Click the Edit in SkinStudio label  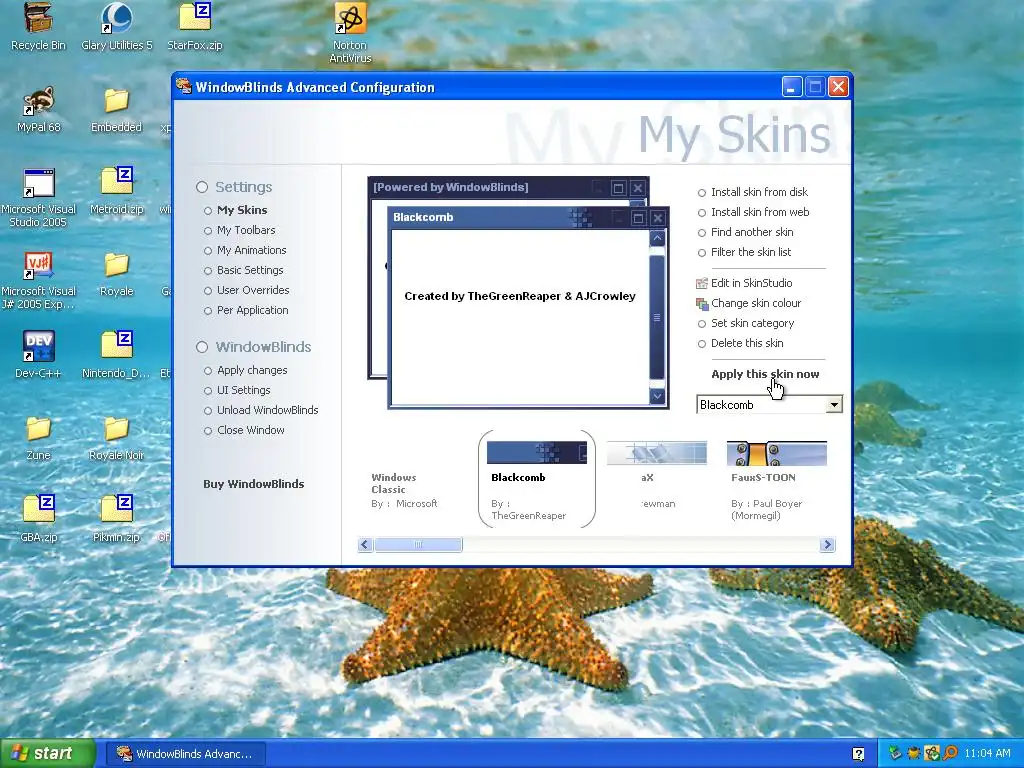(x=752, y=283)
